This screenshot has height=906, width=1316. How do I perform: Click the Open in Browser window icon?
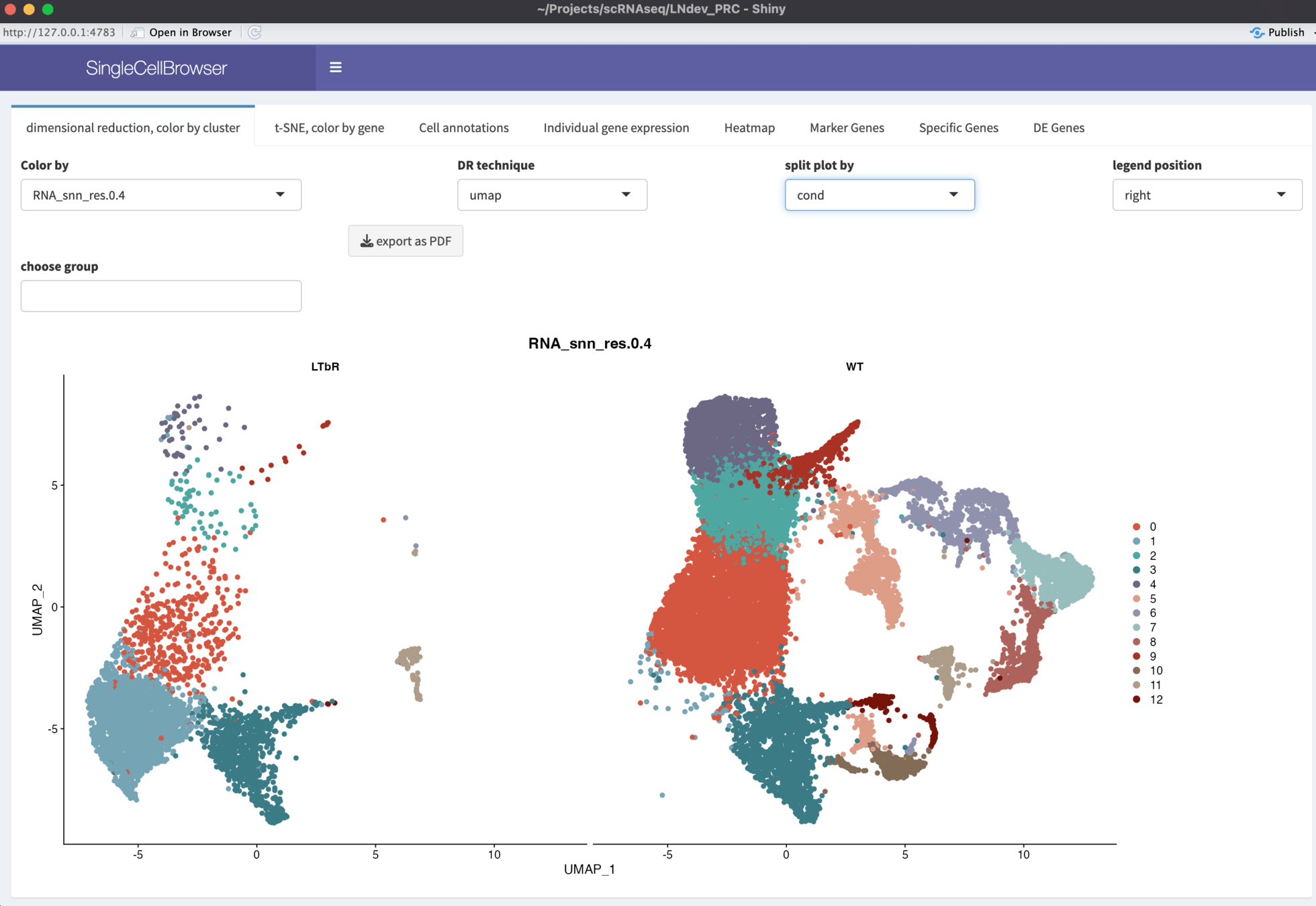137,32
